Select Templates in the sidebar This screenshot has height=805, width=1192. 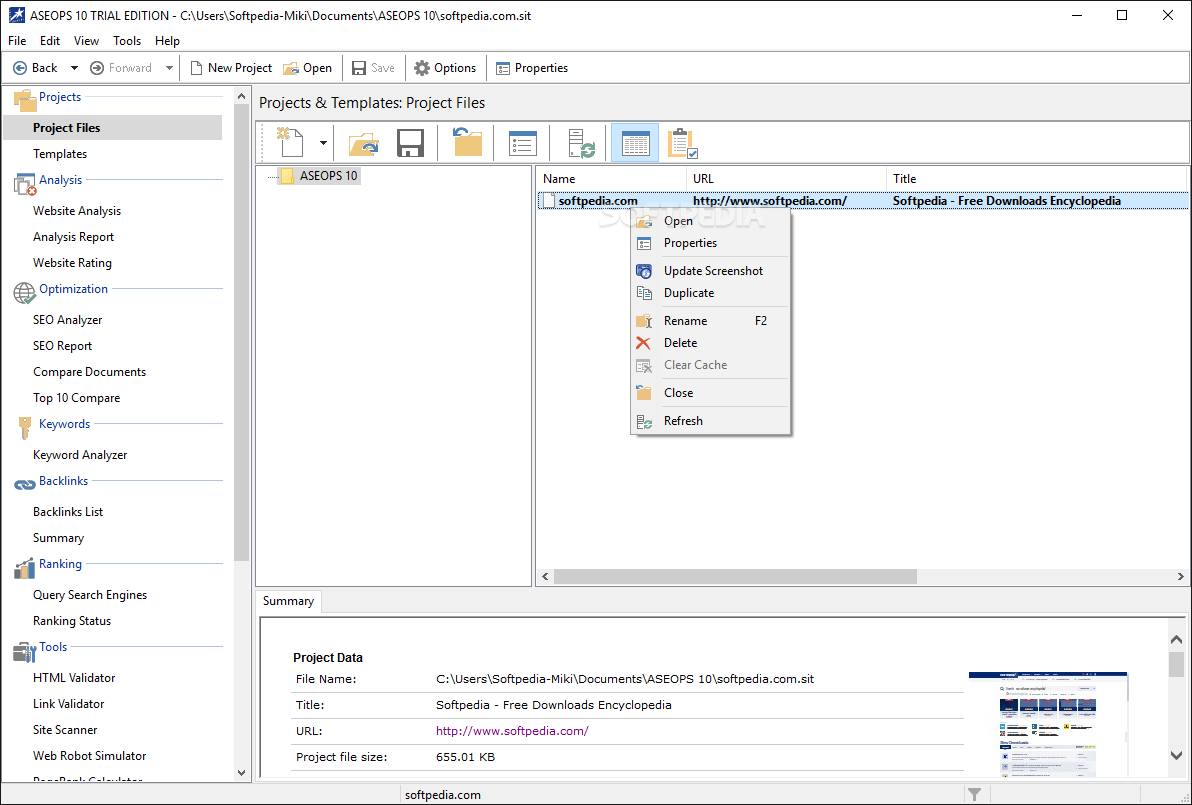(x=60, y=154)
